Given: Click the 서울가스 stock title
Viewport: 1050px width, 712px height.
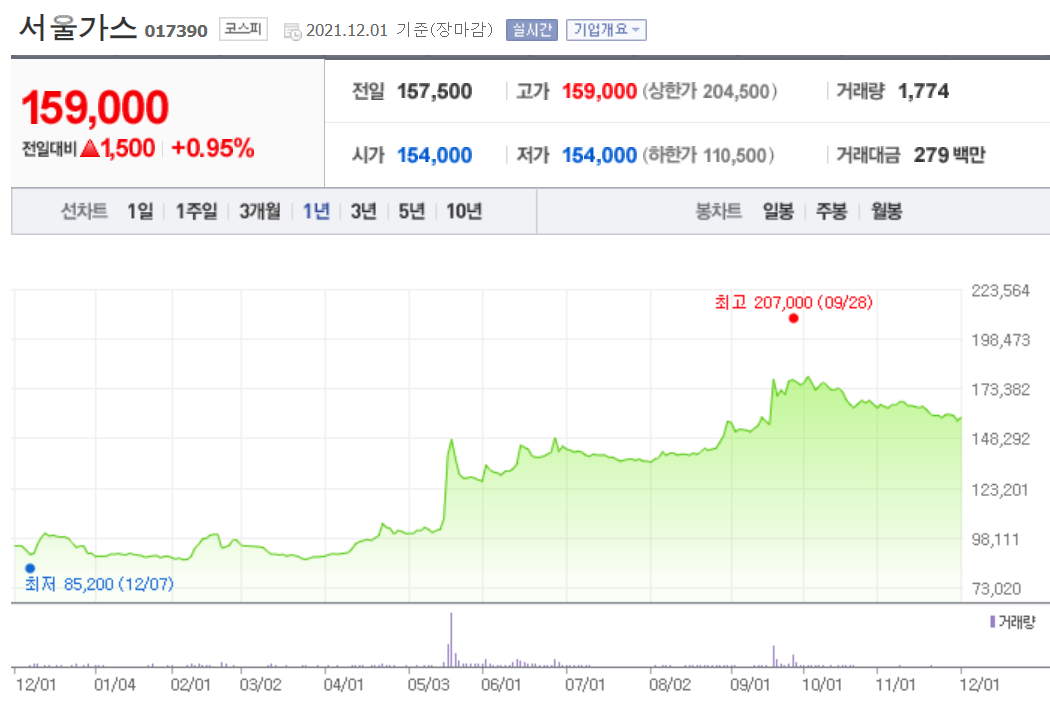Looking at the screenshot, I should point(78,28).
